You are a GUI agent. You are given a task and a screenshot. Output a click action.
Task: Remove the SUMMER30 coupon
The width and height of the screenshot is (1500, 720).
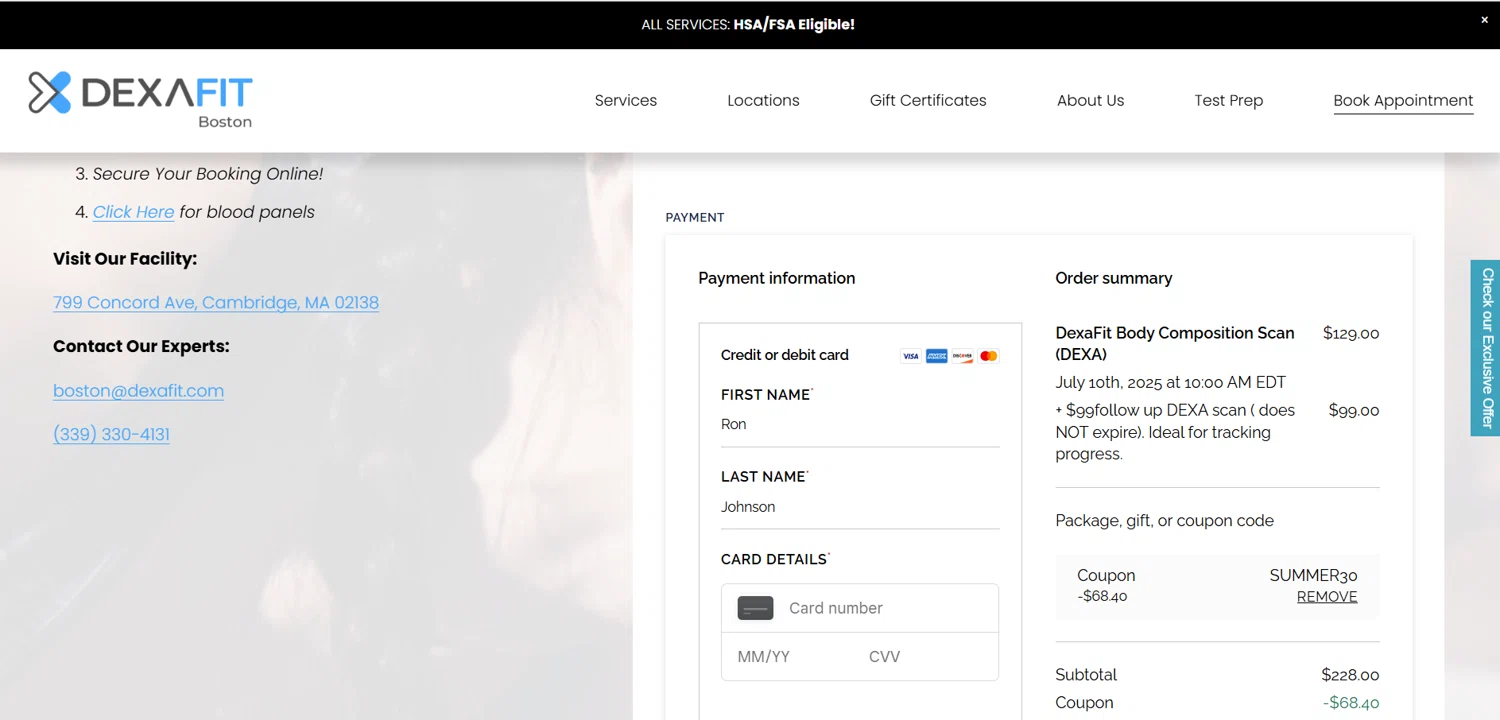point(1327,597)
